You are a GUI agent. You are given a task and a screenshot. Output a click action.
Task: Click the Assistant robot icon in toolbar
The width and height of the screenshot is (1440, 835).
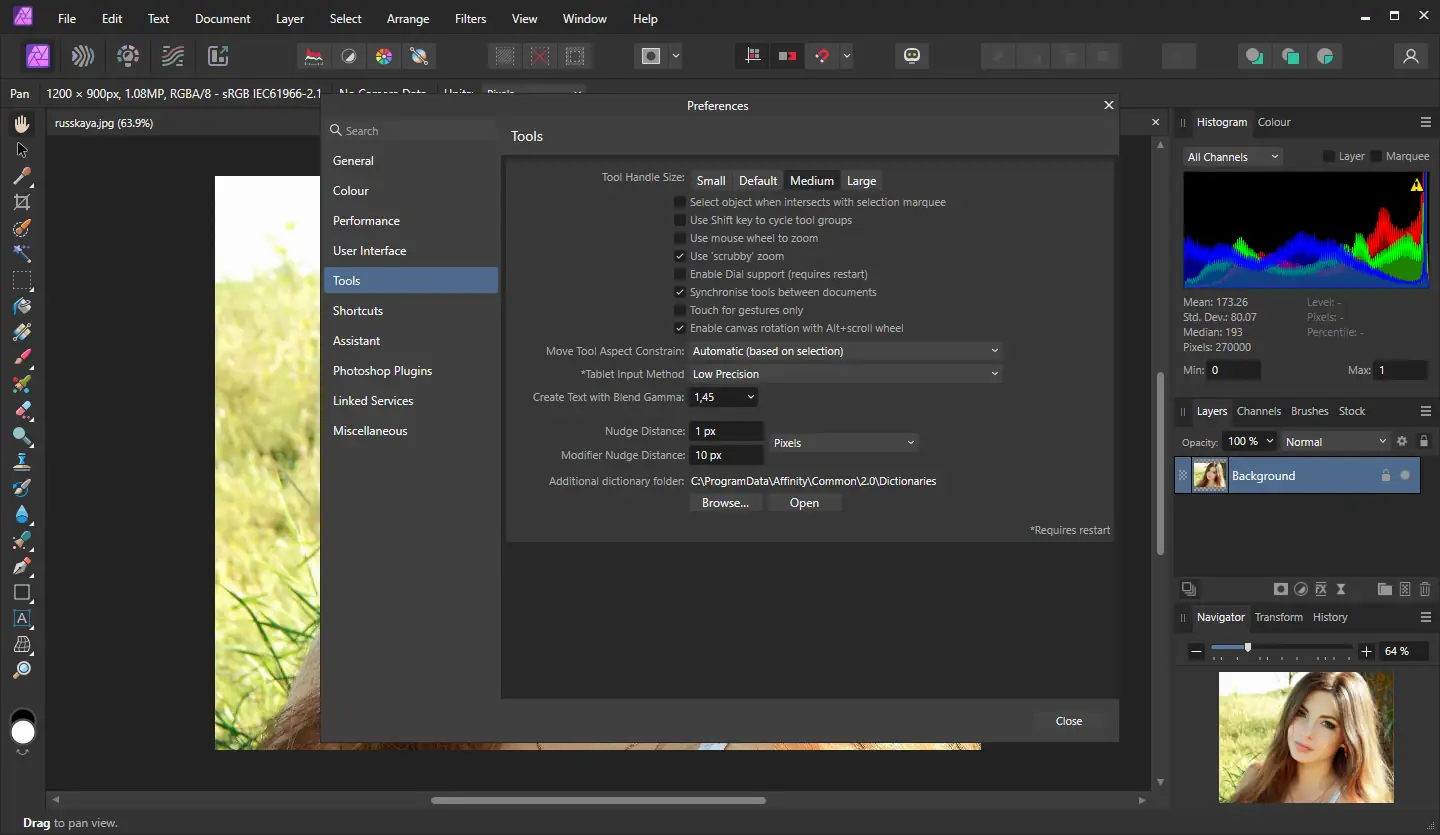(x=911, y=56)
